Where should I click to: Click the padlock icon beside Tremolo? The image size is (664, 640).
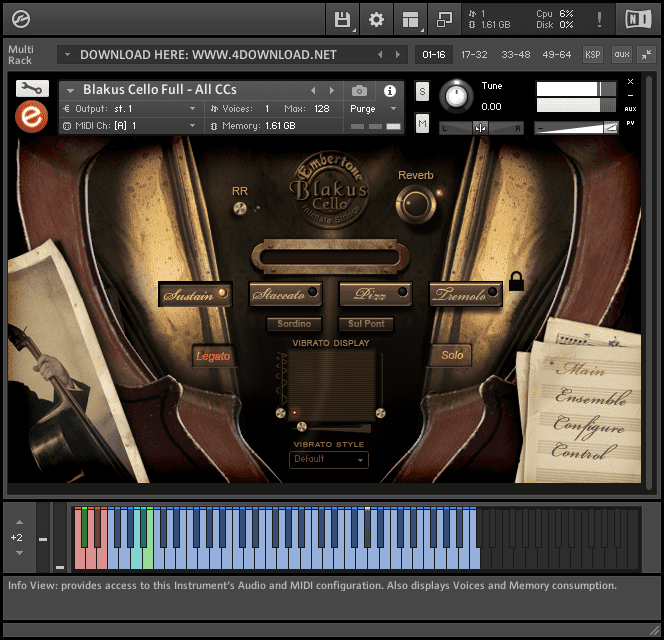[516, 281]
